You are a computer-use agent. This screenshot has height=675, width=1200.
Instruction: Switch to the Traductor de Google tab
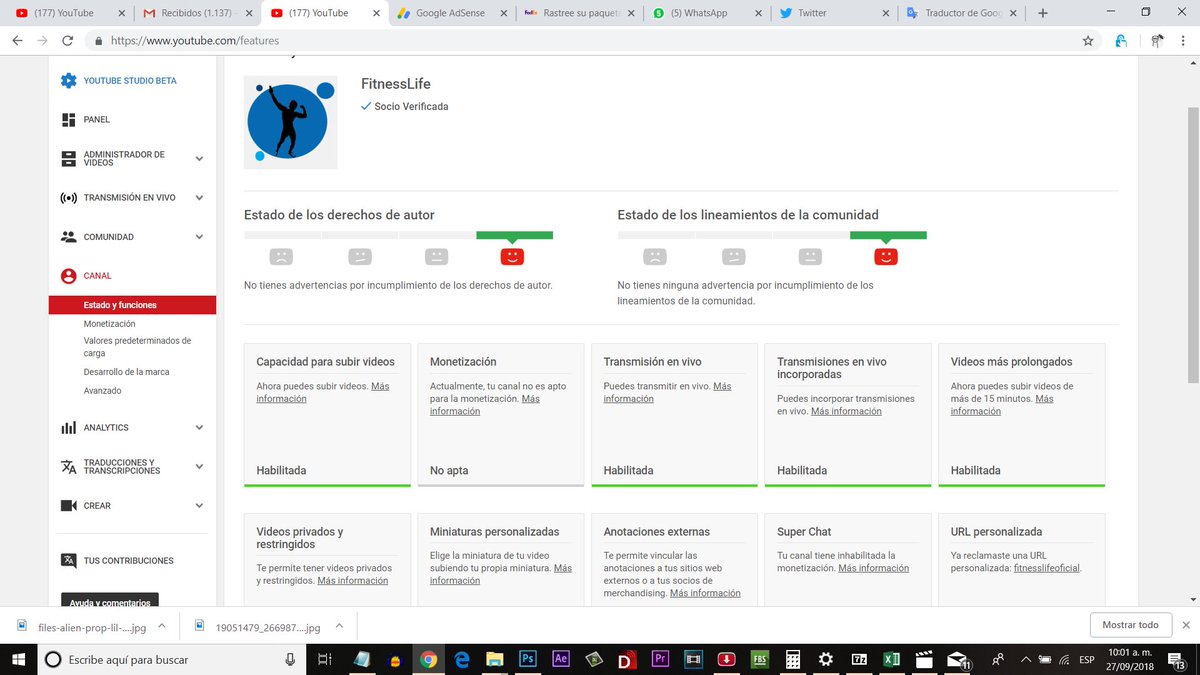point(958,13)
